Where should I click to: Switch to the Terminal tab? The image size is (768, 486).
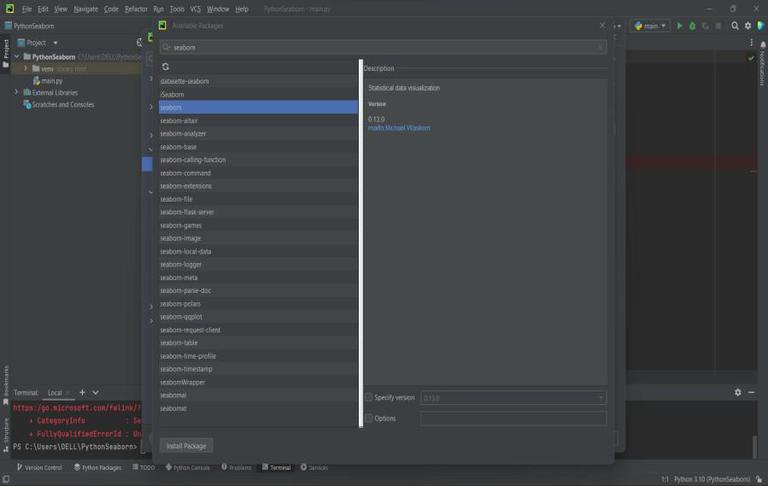tap(276, 467)
